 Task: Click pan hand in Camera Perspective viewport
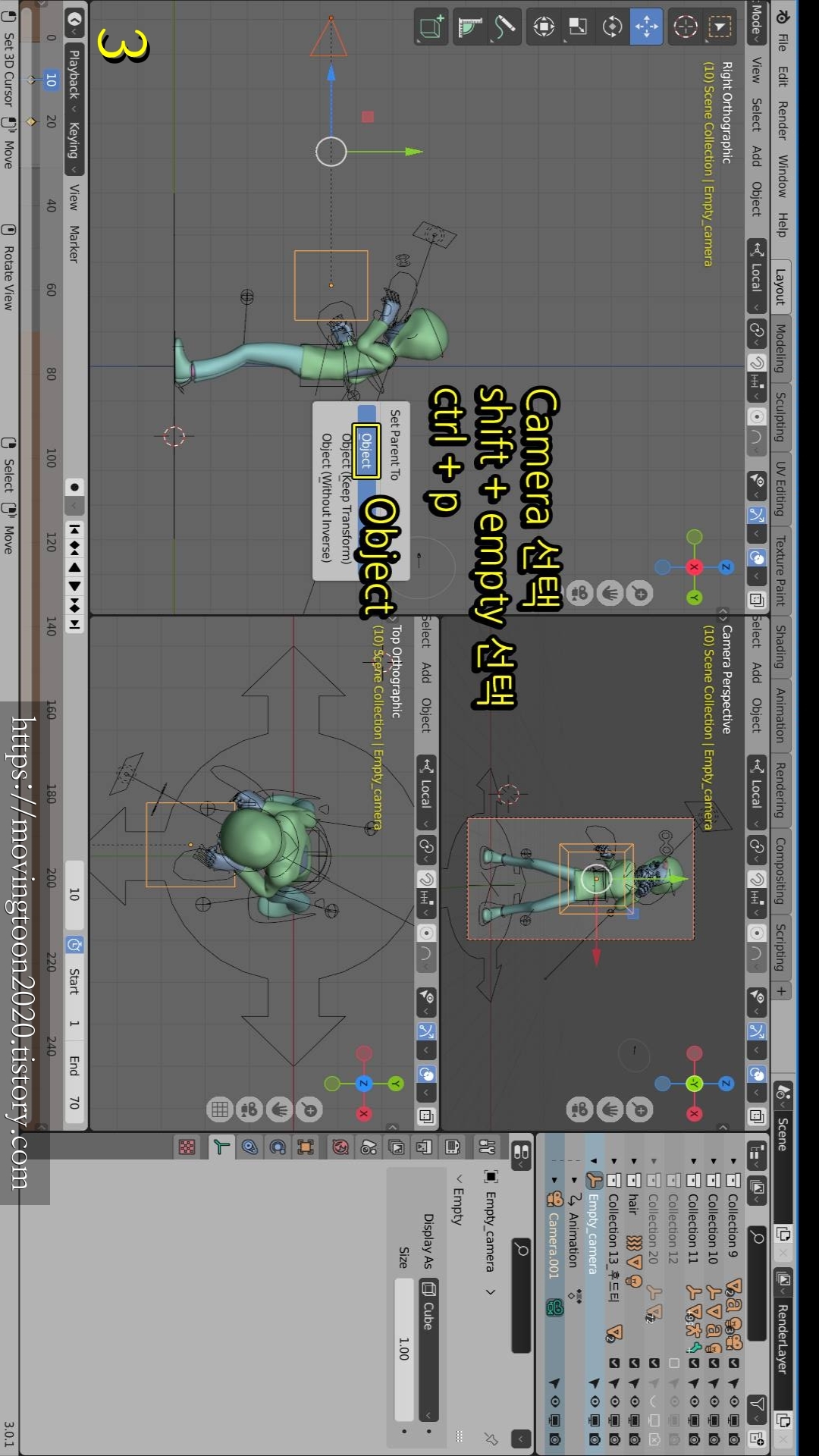tap(610, 1110)
